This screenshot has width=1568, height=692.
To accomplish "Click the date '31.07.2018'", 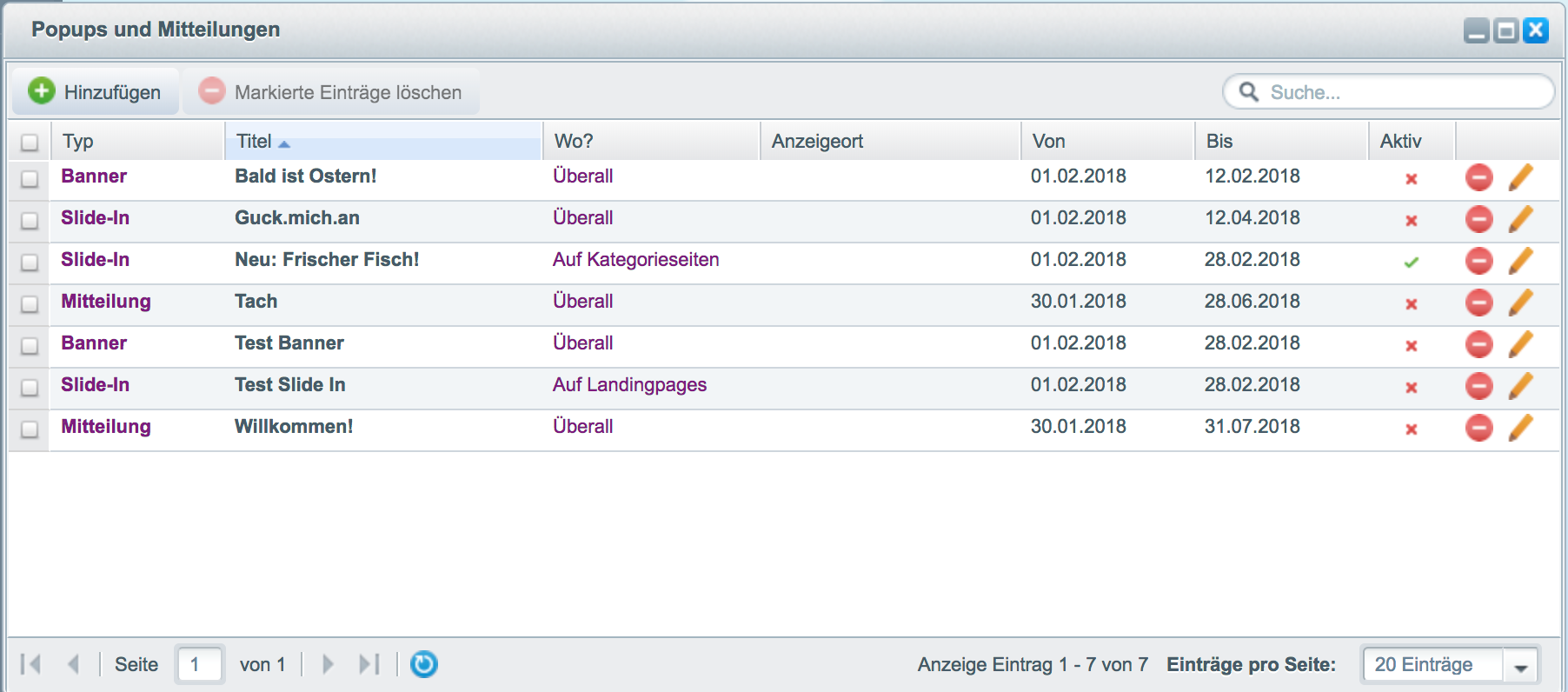I will (1252, 427).
